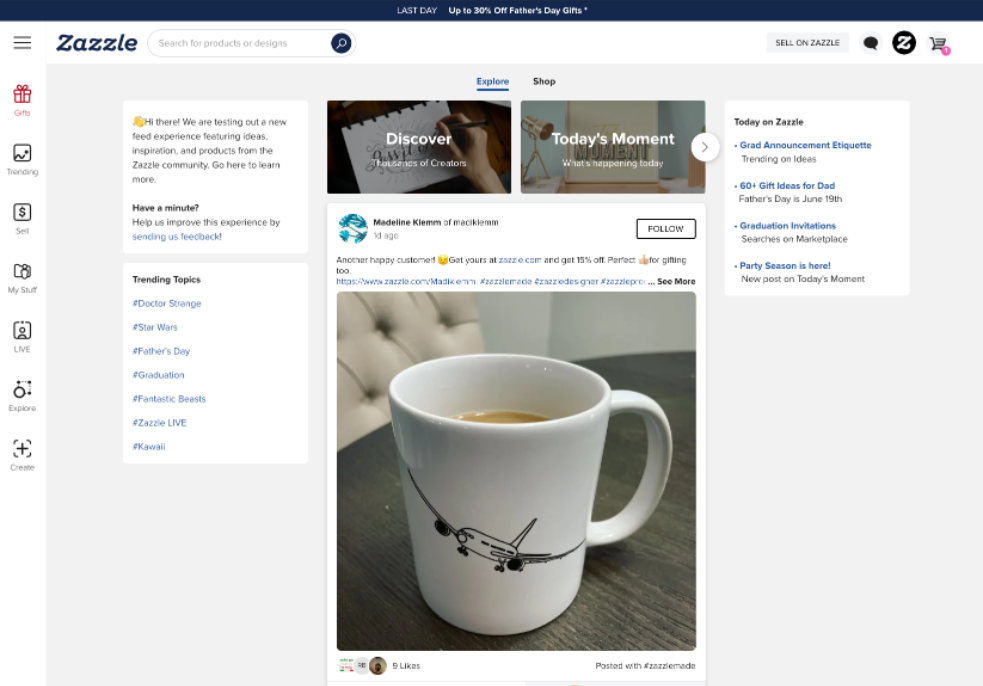Open the #Zazzle LIVE trending topic
The image size is (983, 686).
click(159, 423)
